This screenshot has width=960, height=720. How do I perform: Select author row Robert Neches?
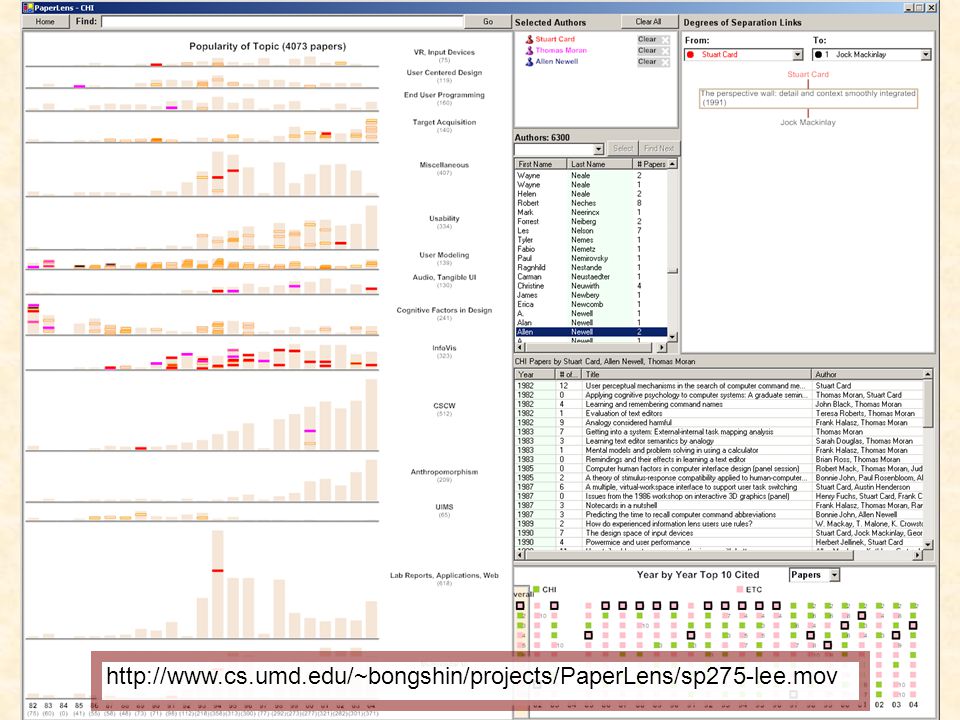click(591, 203)
